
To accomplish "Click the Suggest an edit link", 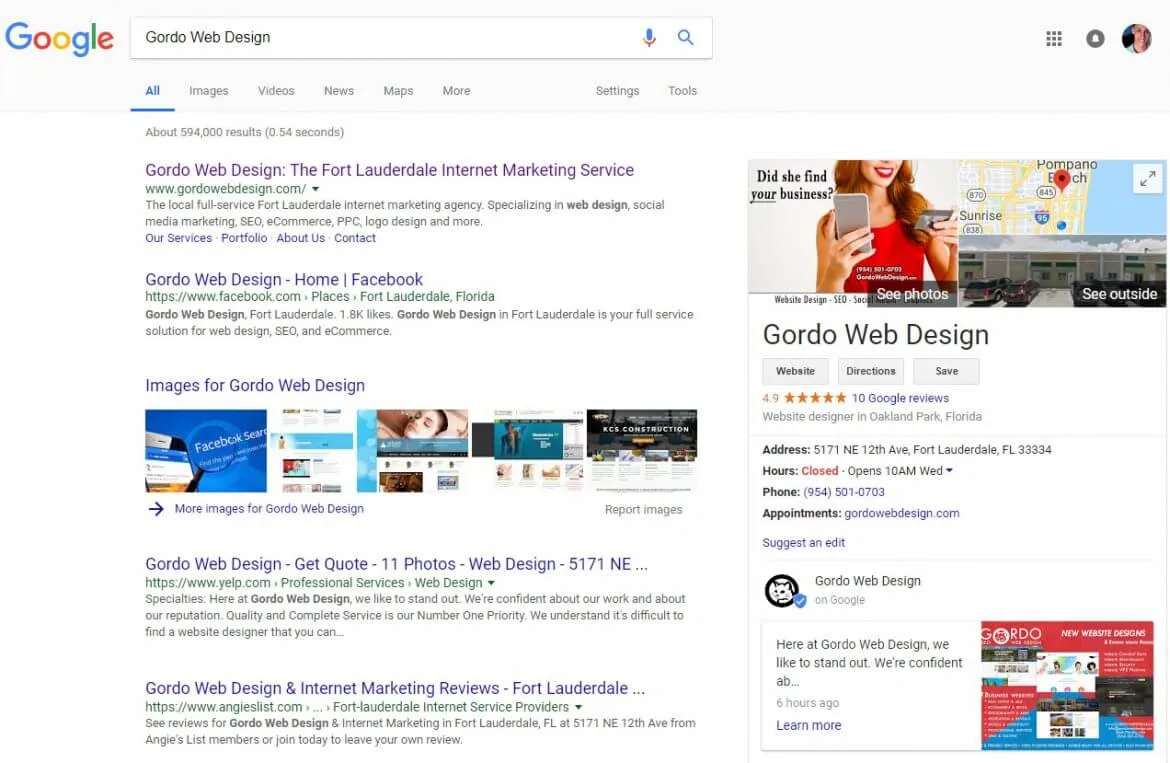I will [803, 542].
